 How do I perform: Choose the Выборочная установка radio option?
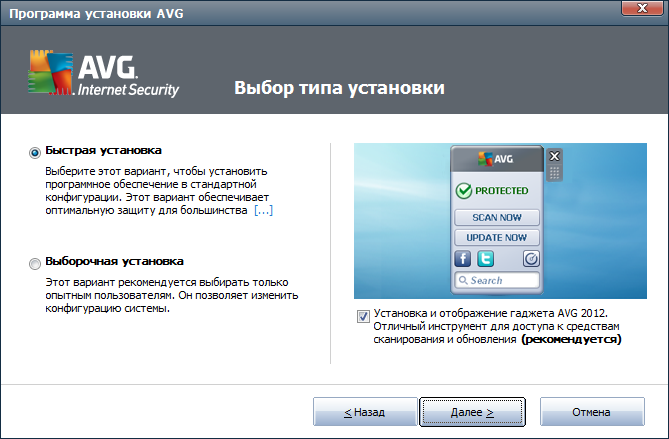pos(35,264)
